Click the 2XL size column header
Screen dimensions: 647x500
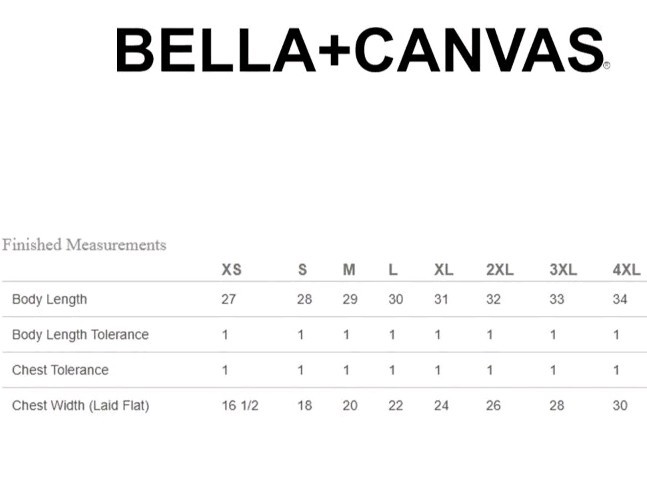pos(500,270)
